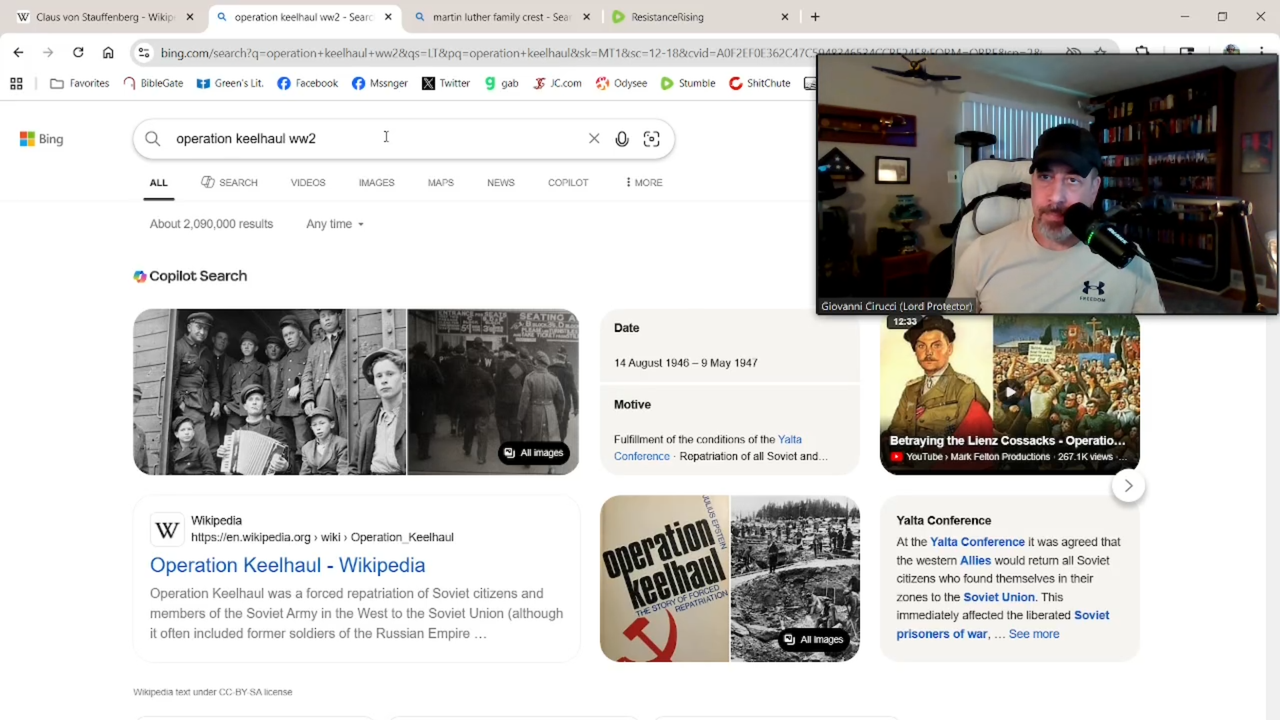Open Operation Keelhaul - Wikipedia result
This screenshot has width=1280, height=720.
[287, 565]
